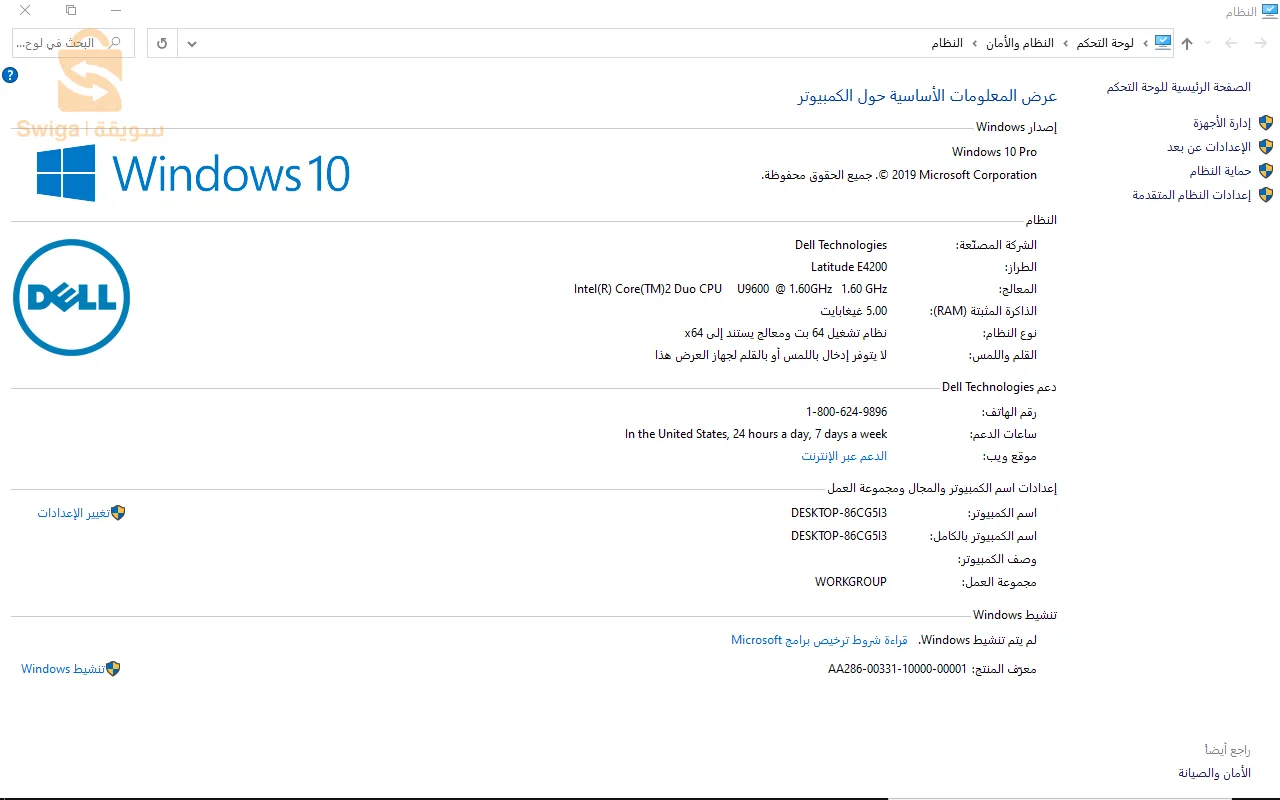Open قراءة شروط ترخيص برامج Microsoft link
This screenshot has width=1280, height=800.
[x=819, y=640]
